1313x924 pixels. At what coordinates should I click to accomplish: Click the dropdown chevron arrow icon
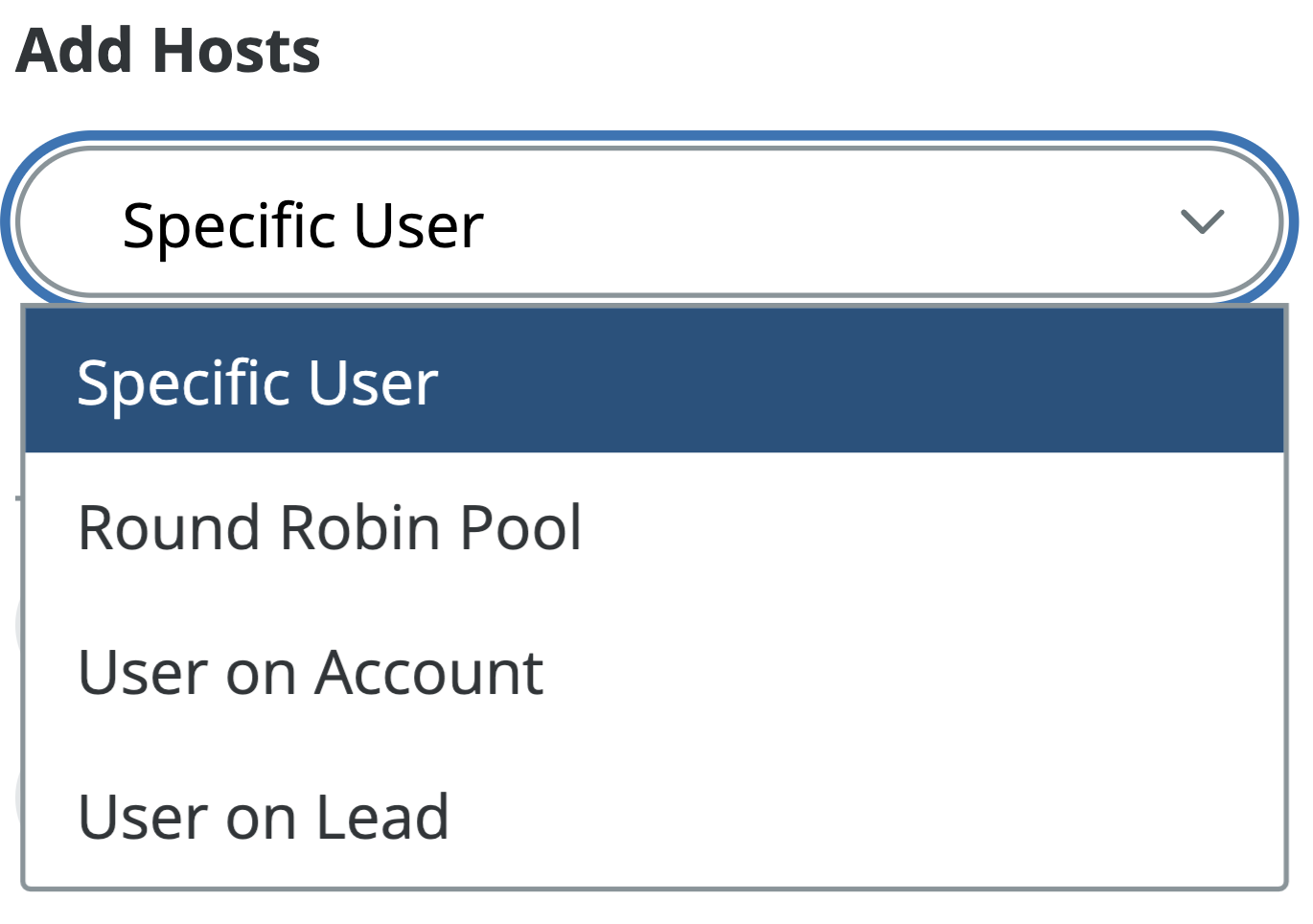click(1202, 221)
